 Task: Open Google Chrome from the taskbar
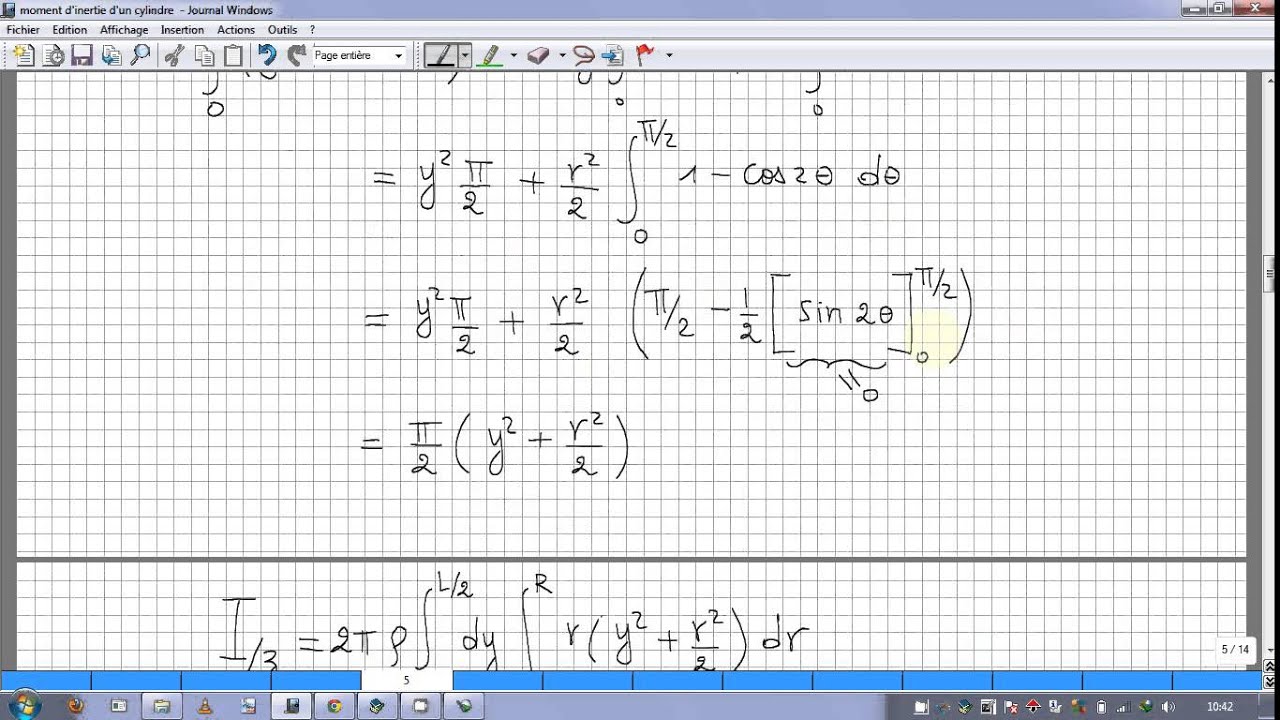[x=334, y=706]
